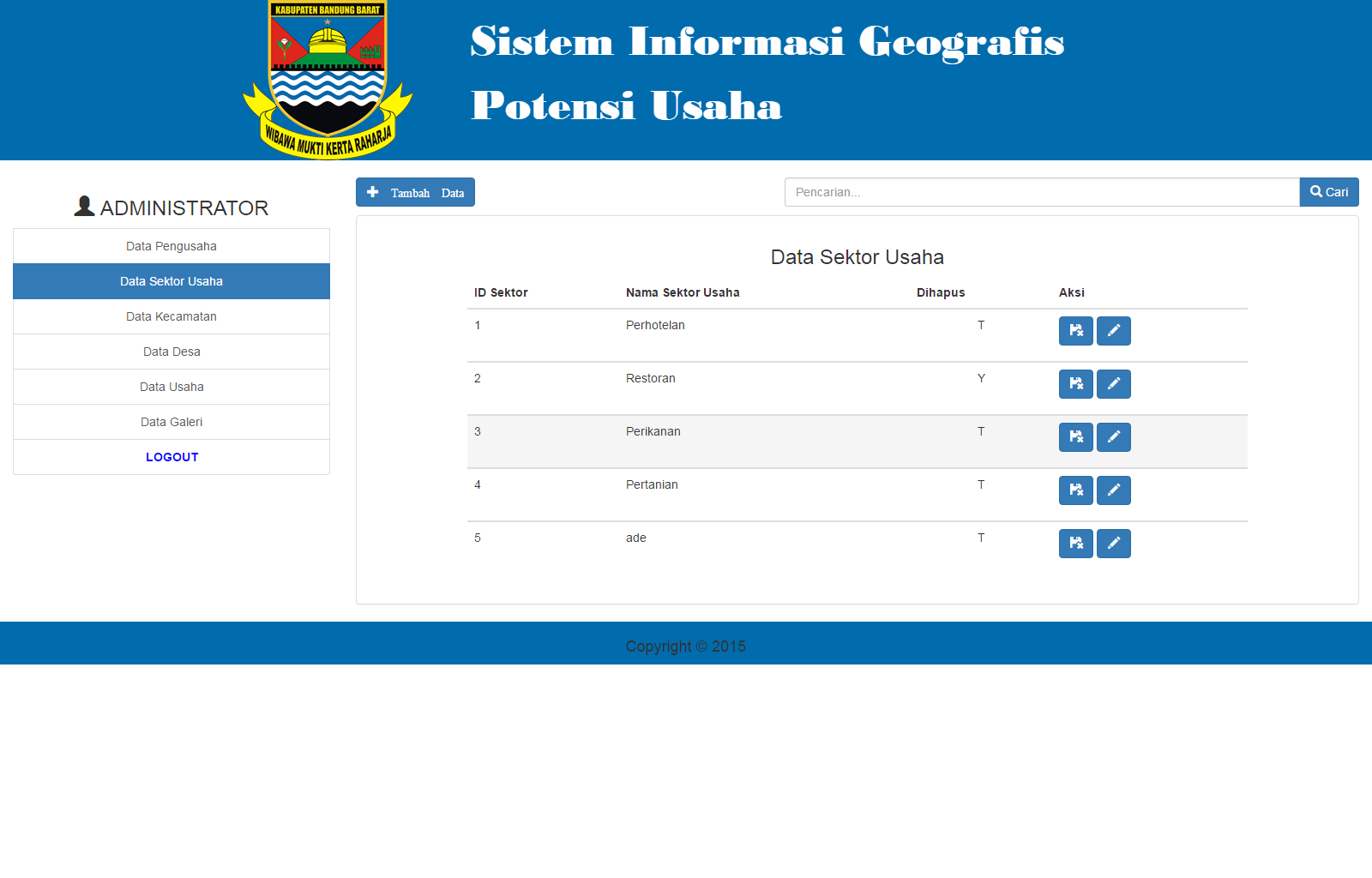Open Data Pengusaha in sidebar
This screenshot has width=1372, height=878.
pos(171,246)
